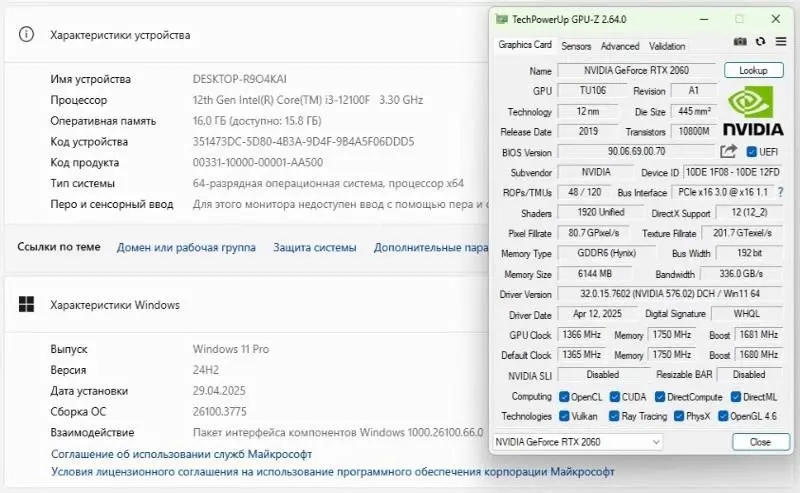
Task: Click the Digital Signature field WHQL
Action: pyautogui.click(x=746, y=313)
